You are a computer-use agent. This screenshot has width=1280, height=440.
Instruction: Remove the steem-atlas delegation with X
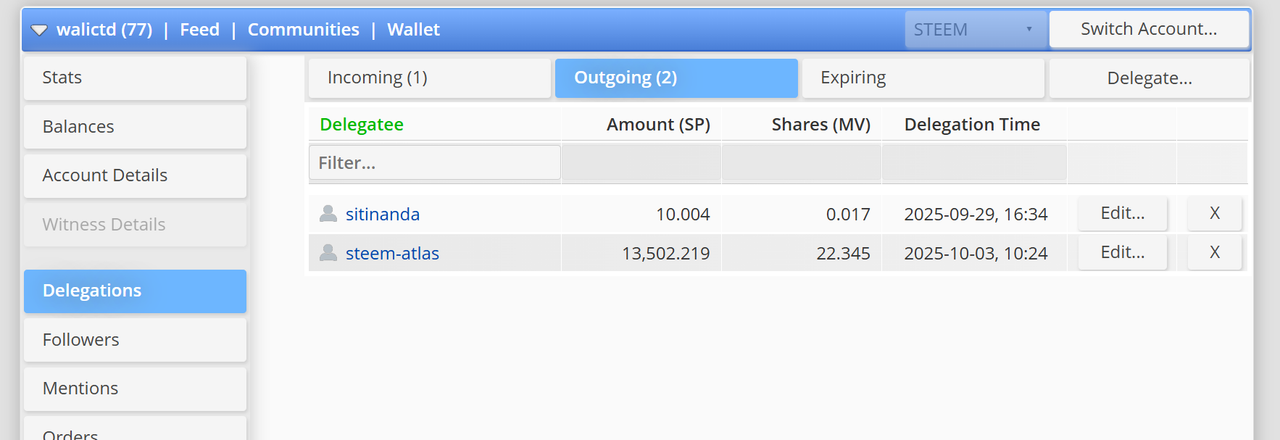point(1214,252)
